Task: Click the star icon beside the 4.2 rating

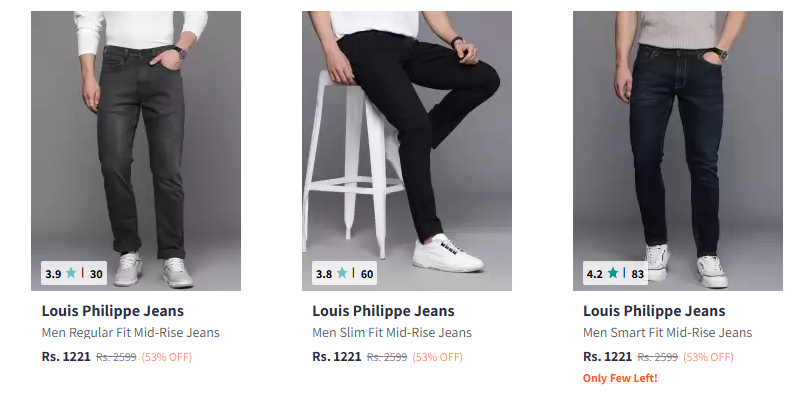Action: tap(613, 273)
